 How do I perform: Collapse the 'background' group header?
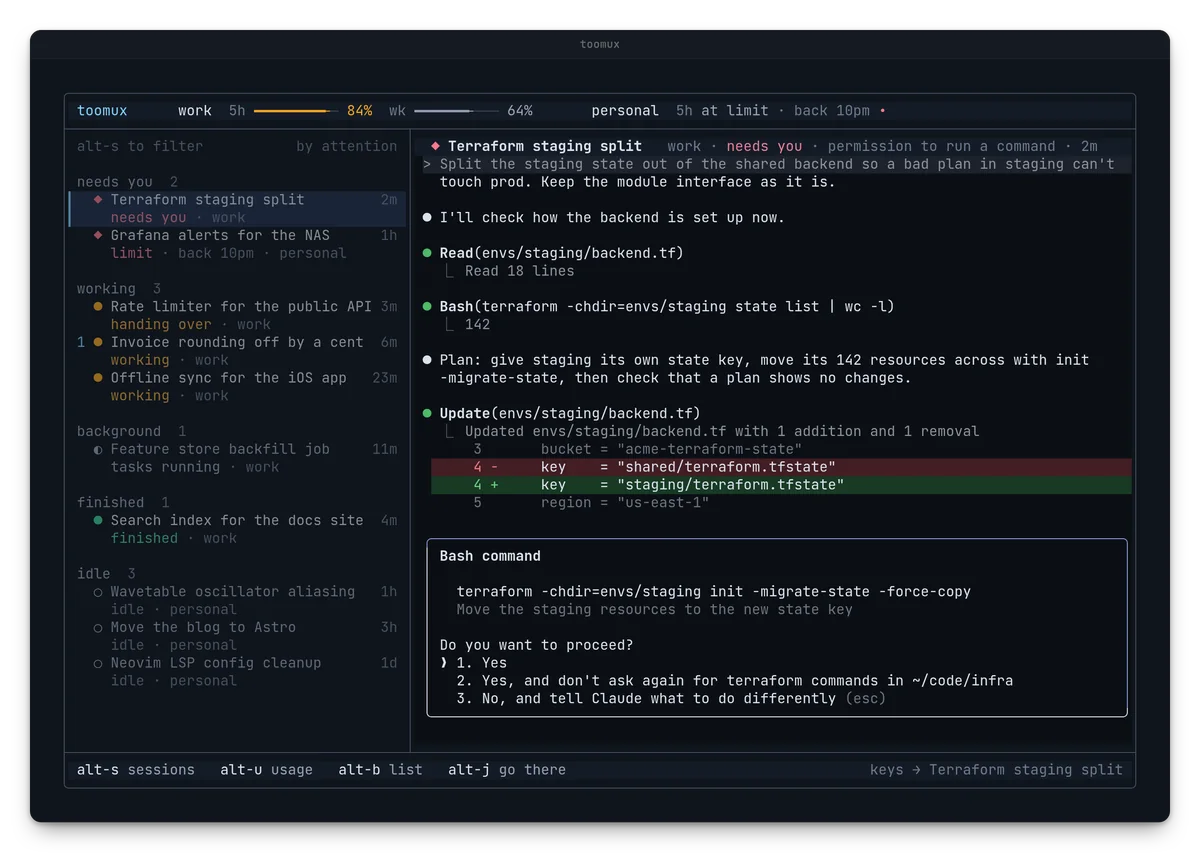pos(131,432)
